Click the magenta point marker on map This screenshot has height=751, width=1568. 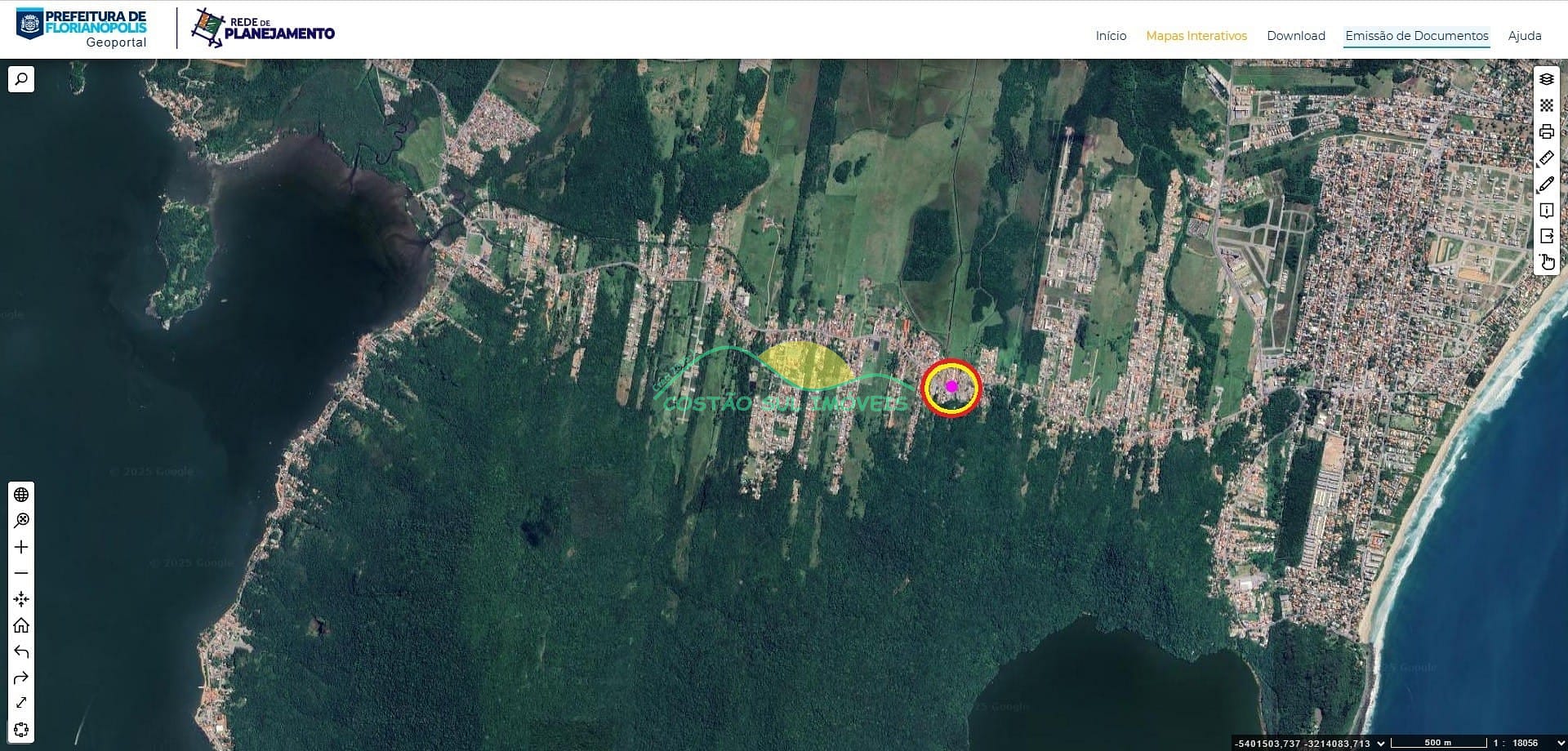[951, 386]
